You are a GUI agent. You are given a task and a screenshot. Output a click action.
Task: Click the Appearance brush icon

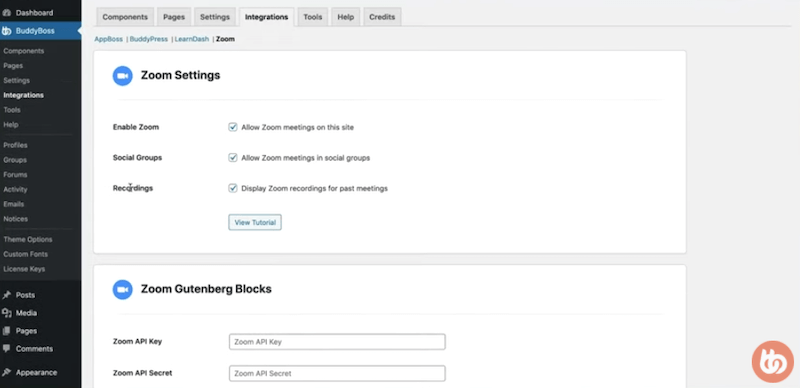coord(7,372)
